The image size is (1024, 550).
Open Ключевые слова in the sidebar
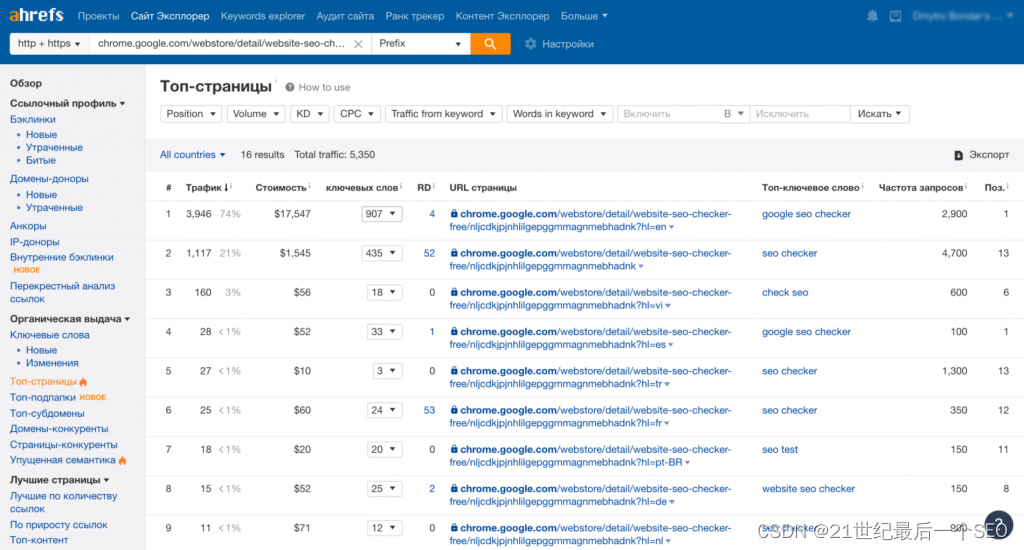pos(50,334)
